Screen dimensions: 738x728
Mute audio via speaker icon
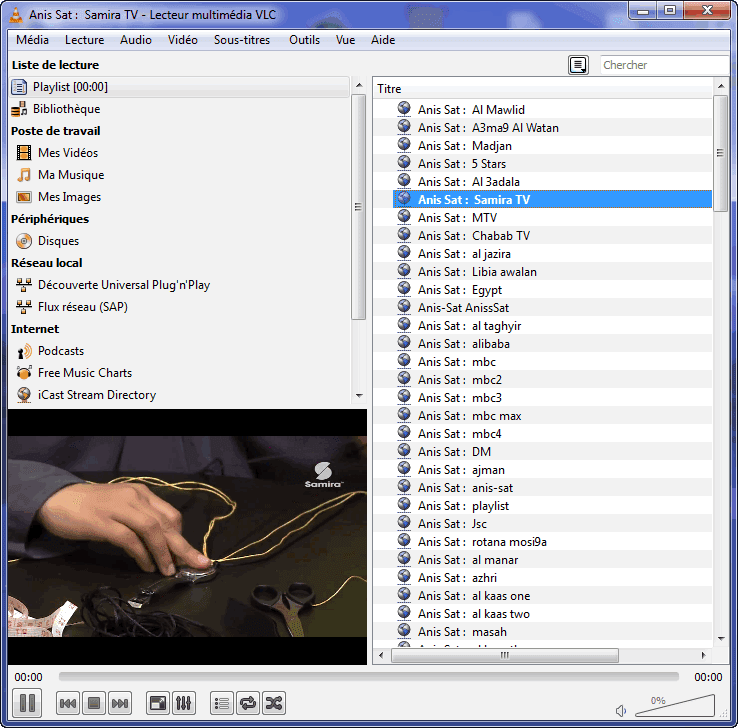(621, 710)
